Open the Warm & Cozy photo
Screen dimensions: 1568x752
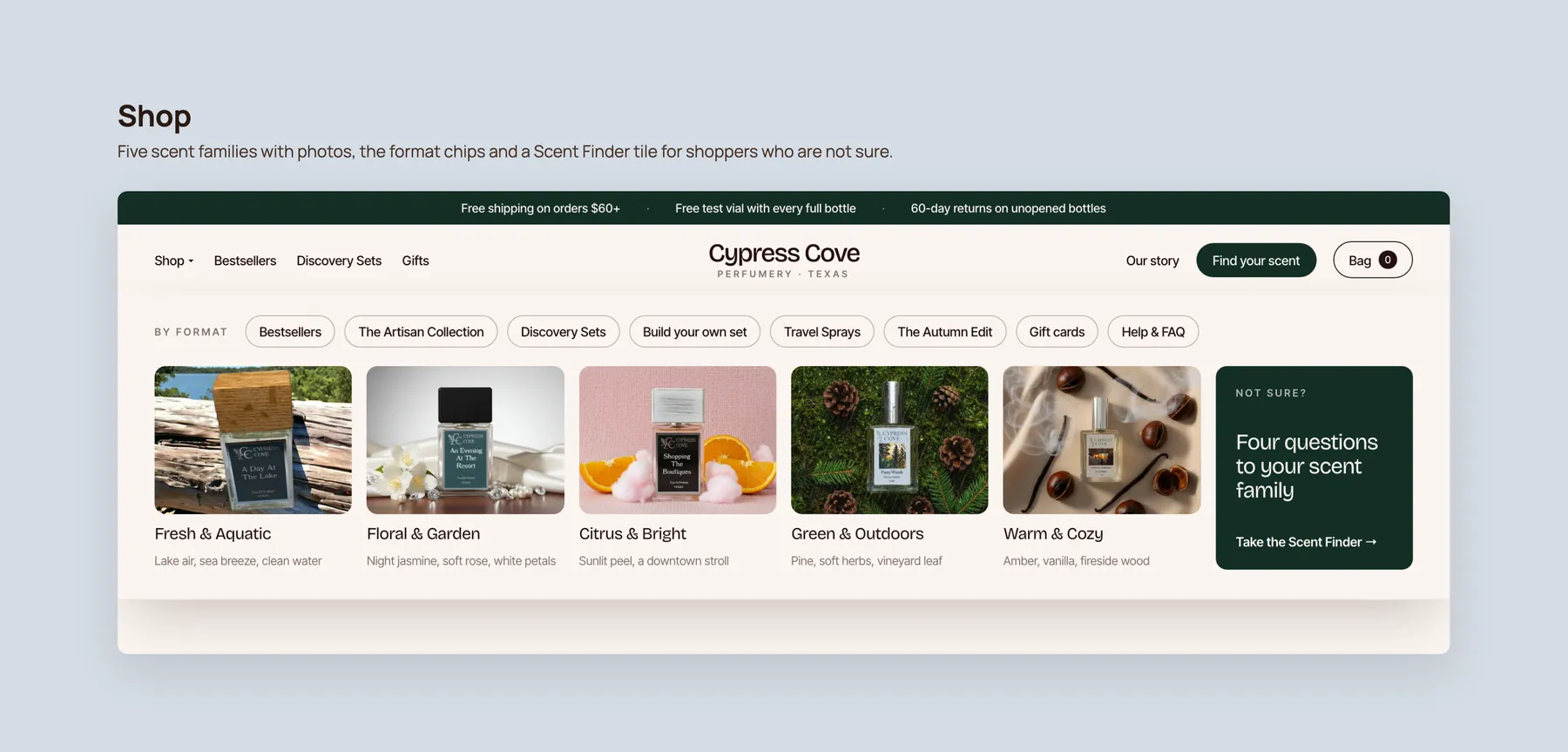click(1102, 440)
